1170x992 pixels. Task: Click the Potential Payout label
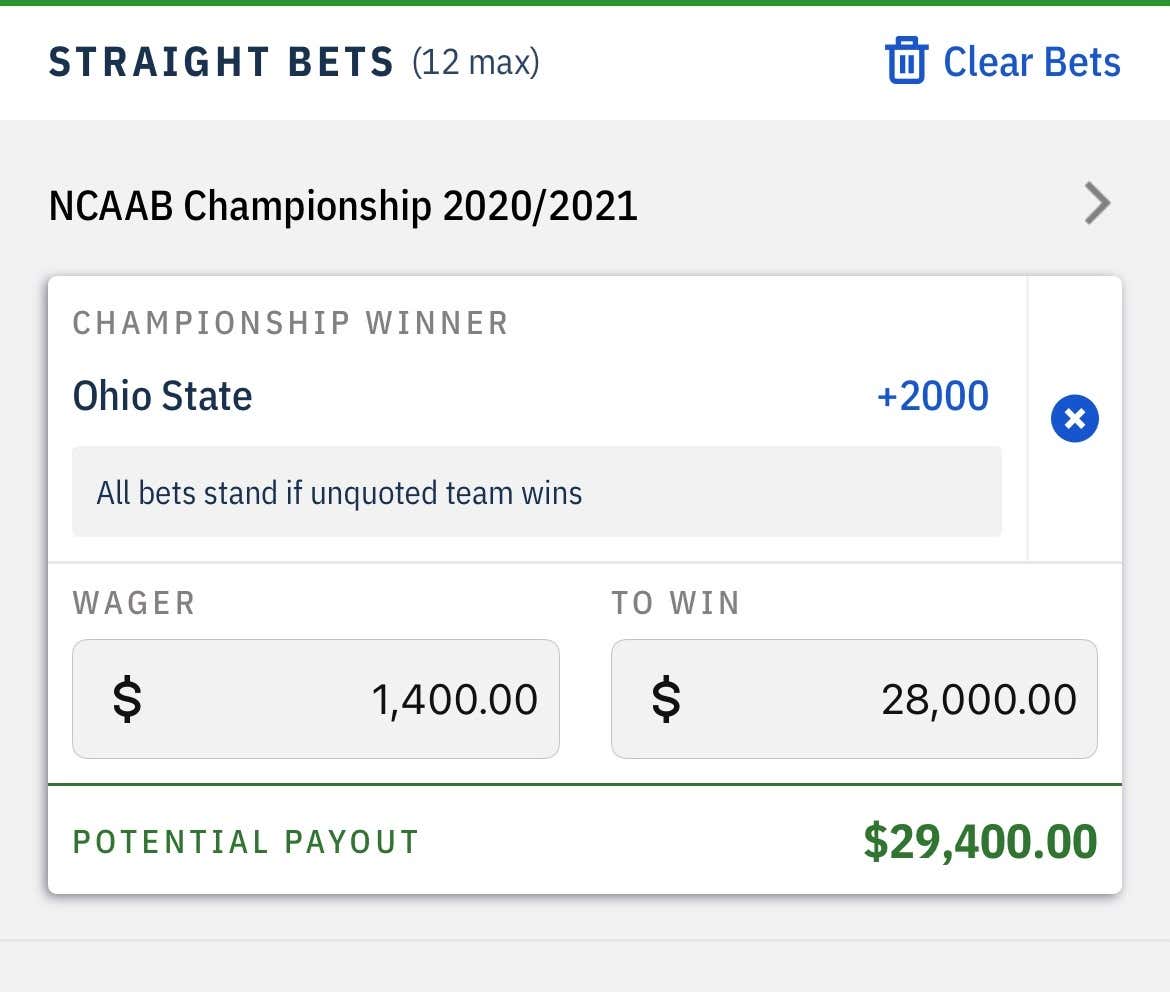245,842
